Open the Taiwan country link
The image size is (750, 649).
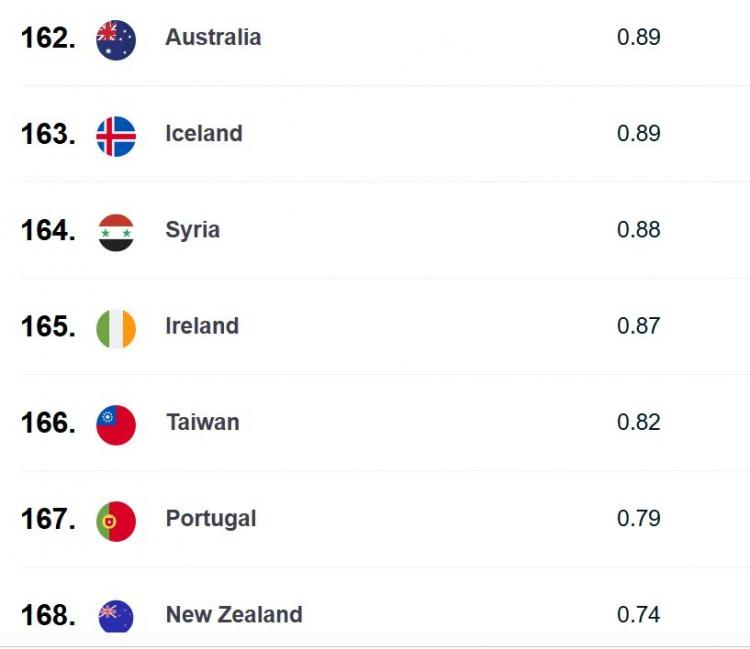(x=203, y=422)
